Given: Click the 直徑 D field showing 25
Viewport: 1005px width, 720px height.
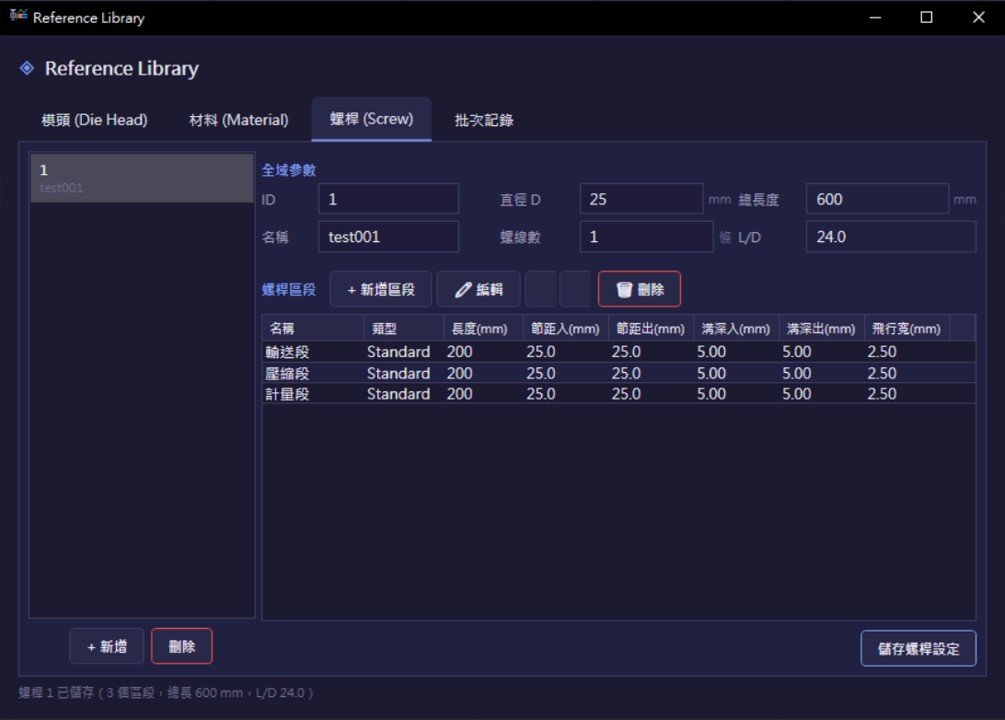Looking at the screenshot, I should [641, 199].
